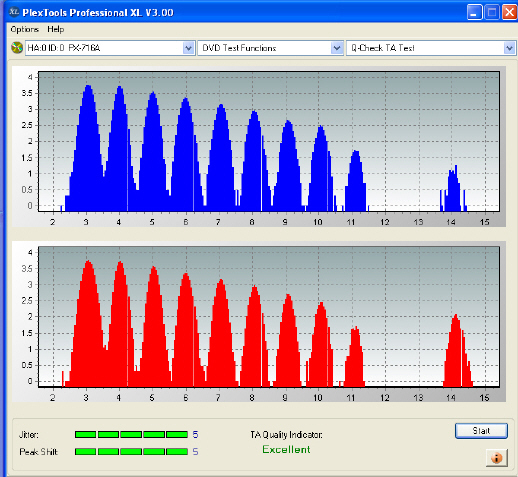The height and width of the screenshot is (477, 518).
Task: Expand the PX-716A drive dropdown
Action: tap(188, 48)
